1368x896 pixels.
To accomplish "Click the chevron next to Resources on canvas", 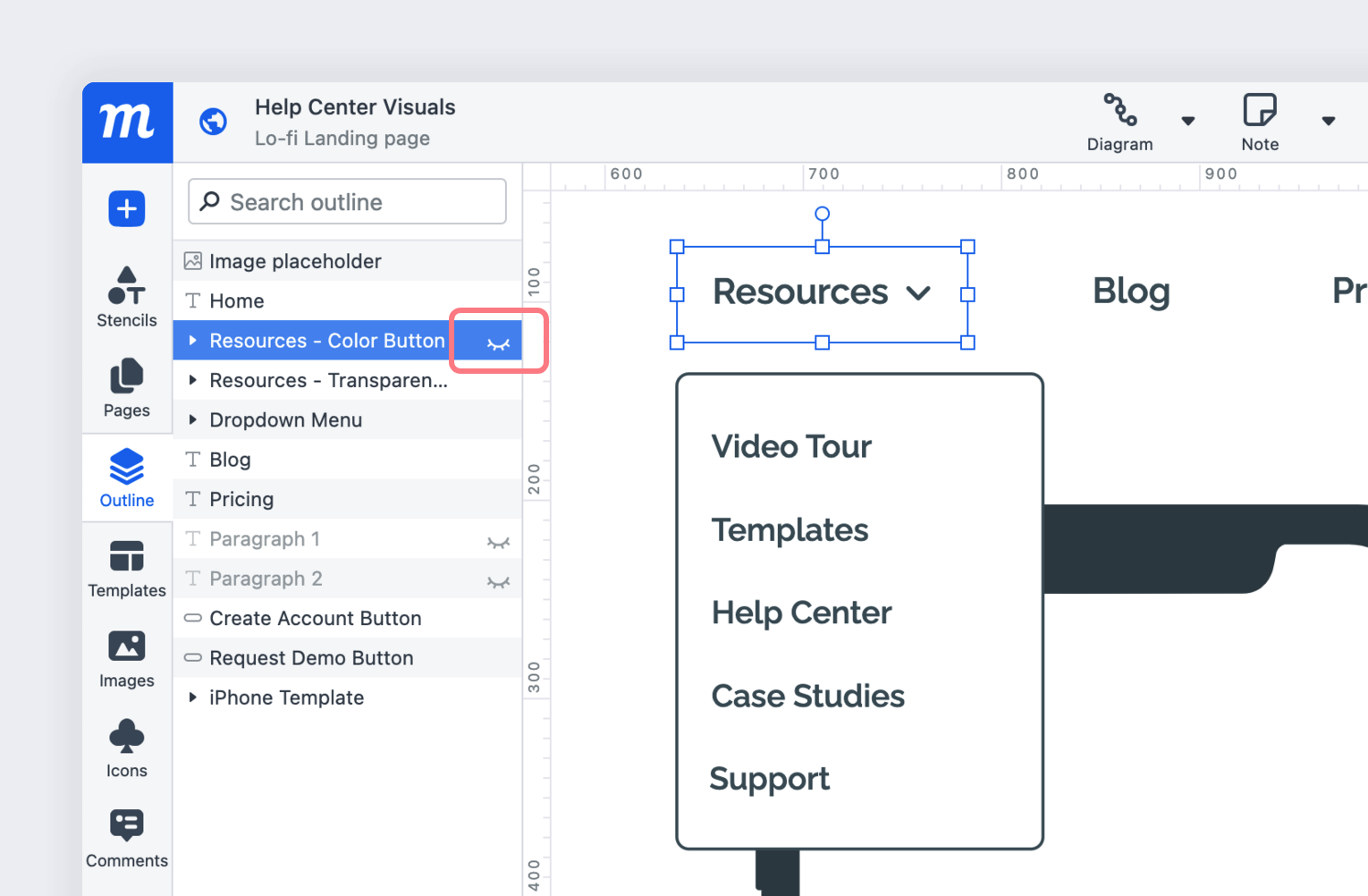I will pyautogui.click(x=918, y=293).
